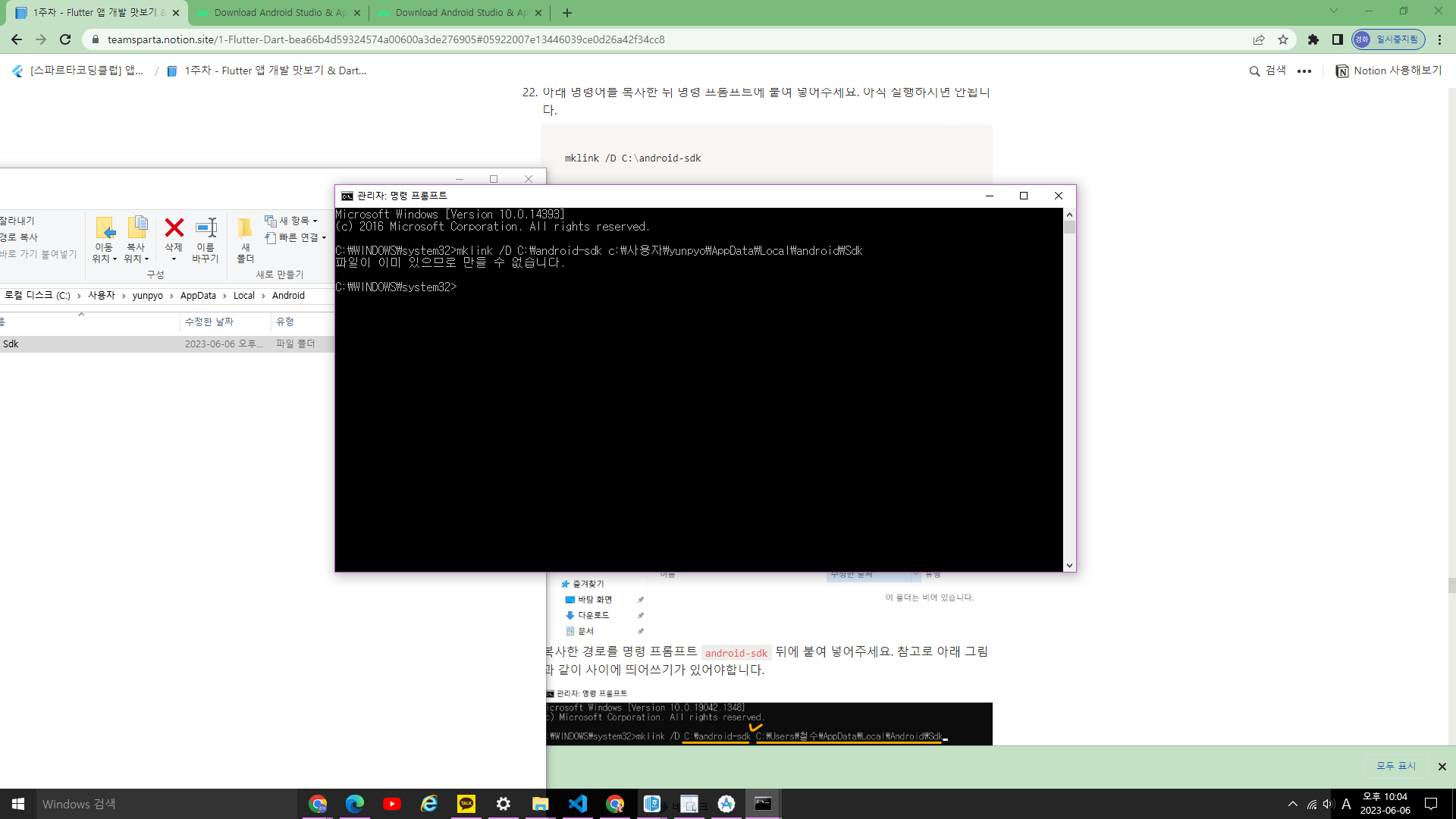Click the Chrome back arrow
This screenshot has height=819, width=1456.
tap(17, 39)
